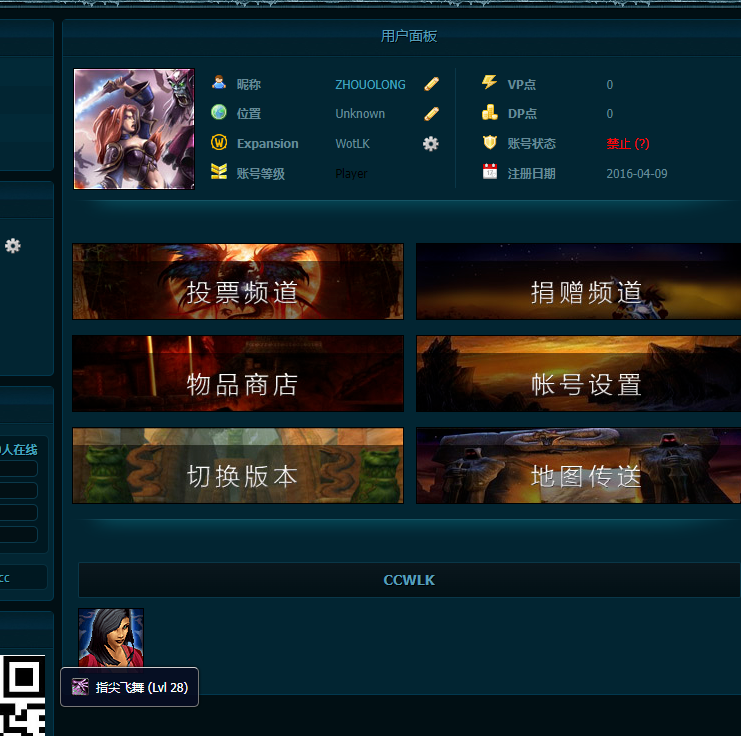This screenshot has width=741, height=736.
Task: Click the shield icon beside 账号状态
Action: pyautogui.click(x=490, y=142)
